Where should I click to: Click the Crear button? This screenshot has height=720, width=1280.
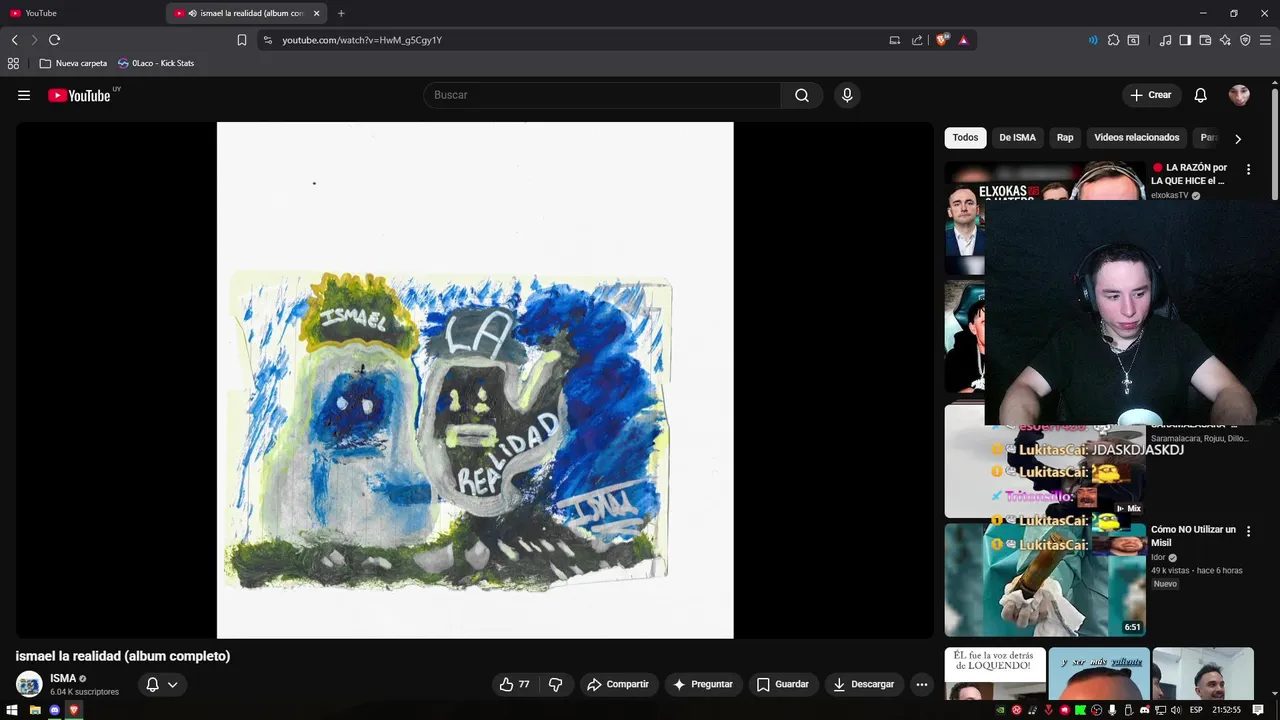coord(1151,95)
